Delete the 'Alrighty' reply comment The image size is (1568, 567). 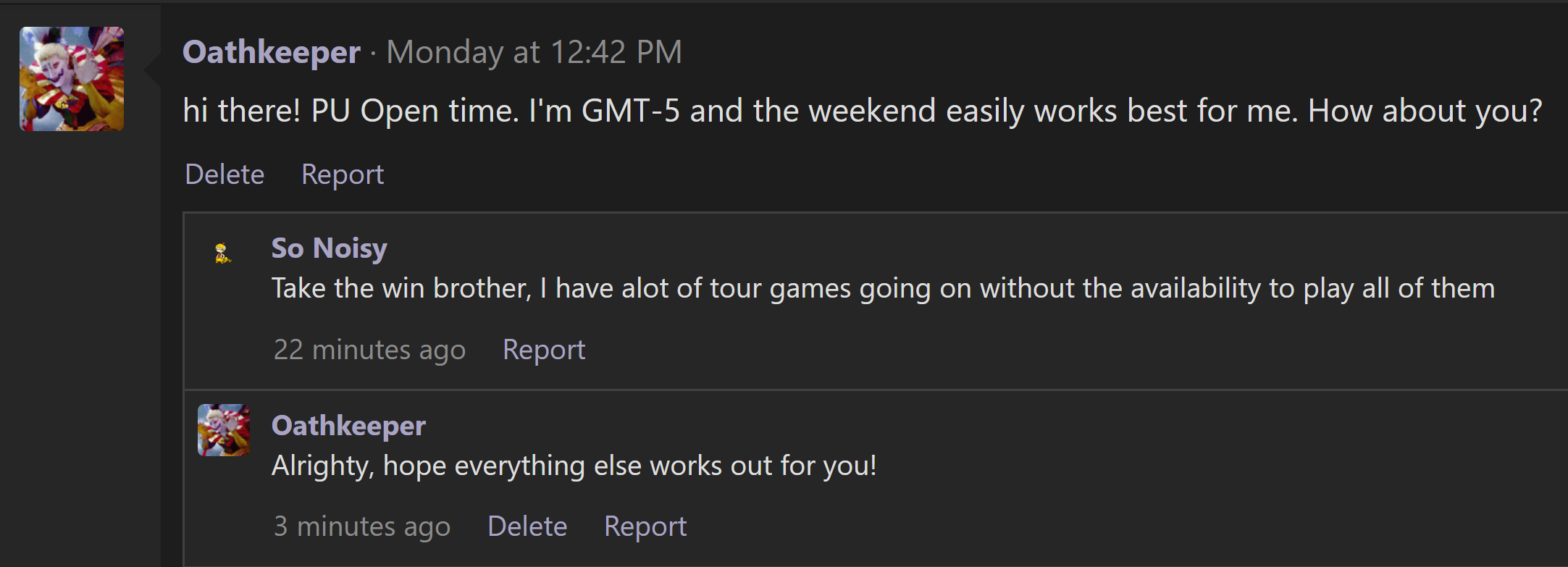click(x=527, y=526)
